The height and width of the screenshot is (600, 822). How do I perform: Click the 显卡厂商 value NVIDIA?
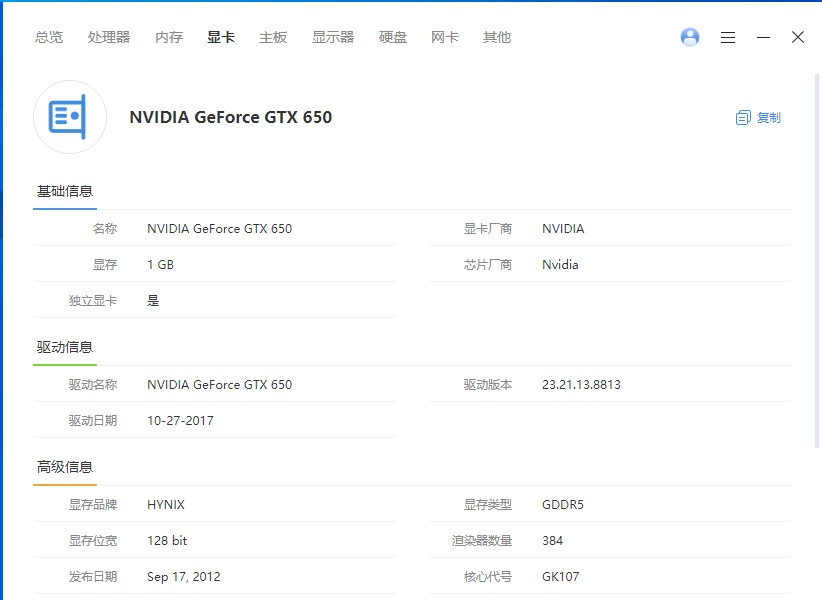(x=563, y=228)
